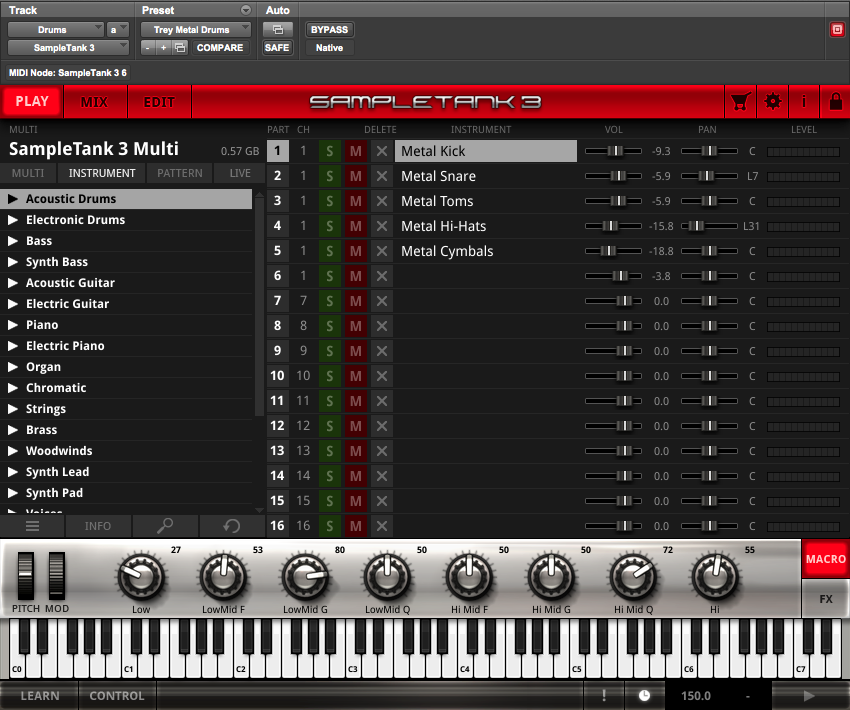Click the FX button
The width and height of the screenshot is (850, 710).
[x=826, y=599]
